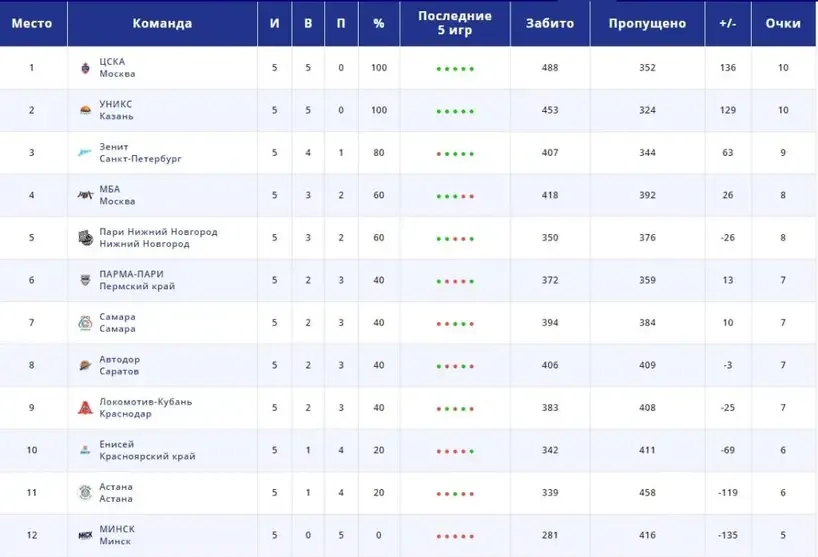Click the Zenit Saint Petersburg team logo
Screen dimensions: 818x557
tap(85, 152)
